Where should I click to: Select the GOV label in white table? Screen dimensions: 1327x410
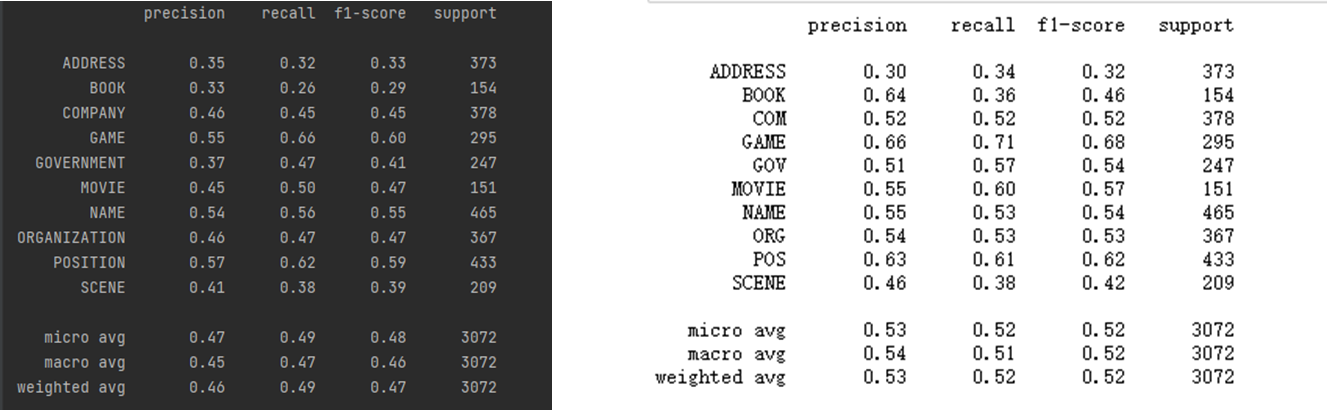(x=769, y=166)
